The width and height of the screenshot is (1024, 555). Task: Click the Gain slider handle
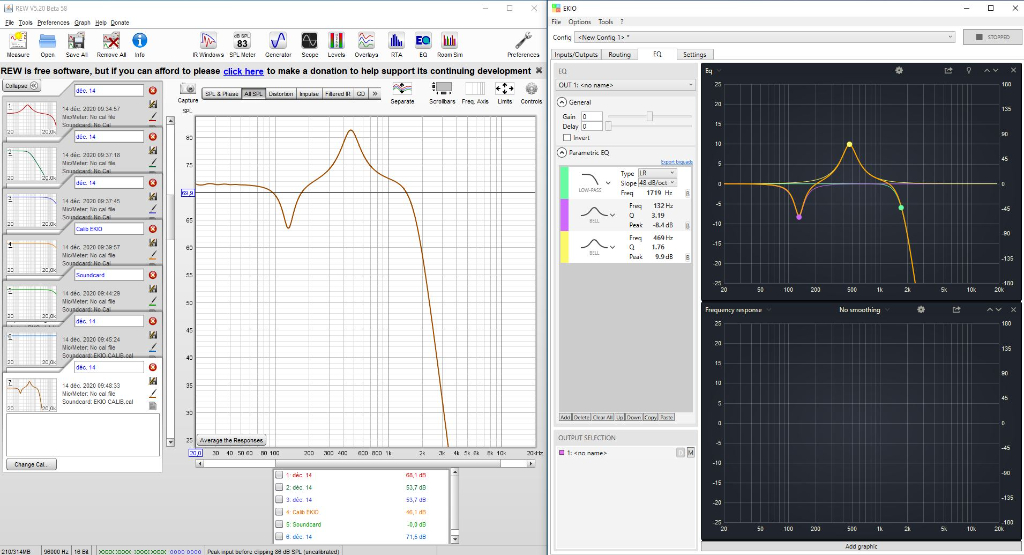pos(650,117)
